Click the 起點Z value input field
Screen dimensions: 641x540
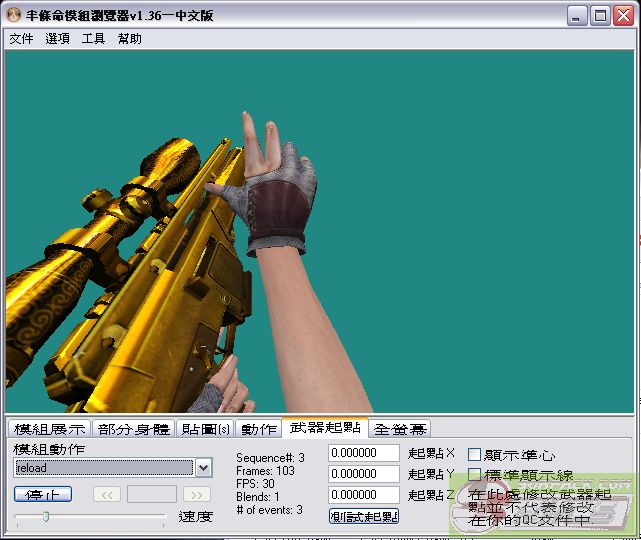click(364, 495)
